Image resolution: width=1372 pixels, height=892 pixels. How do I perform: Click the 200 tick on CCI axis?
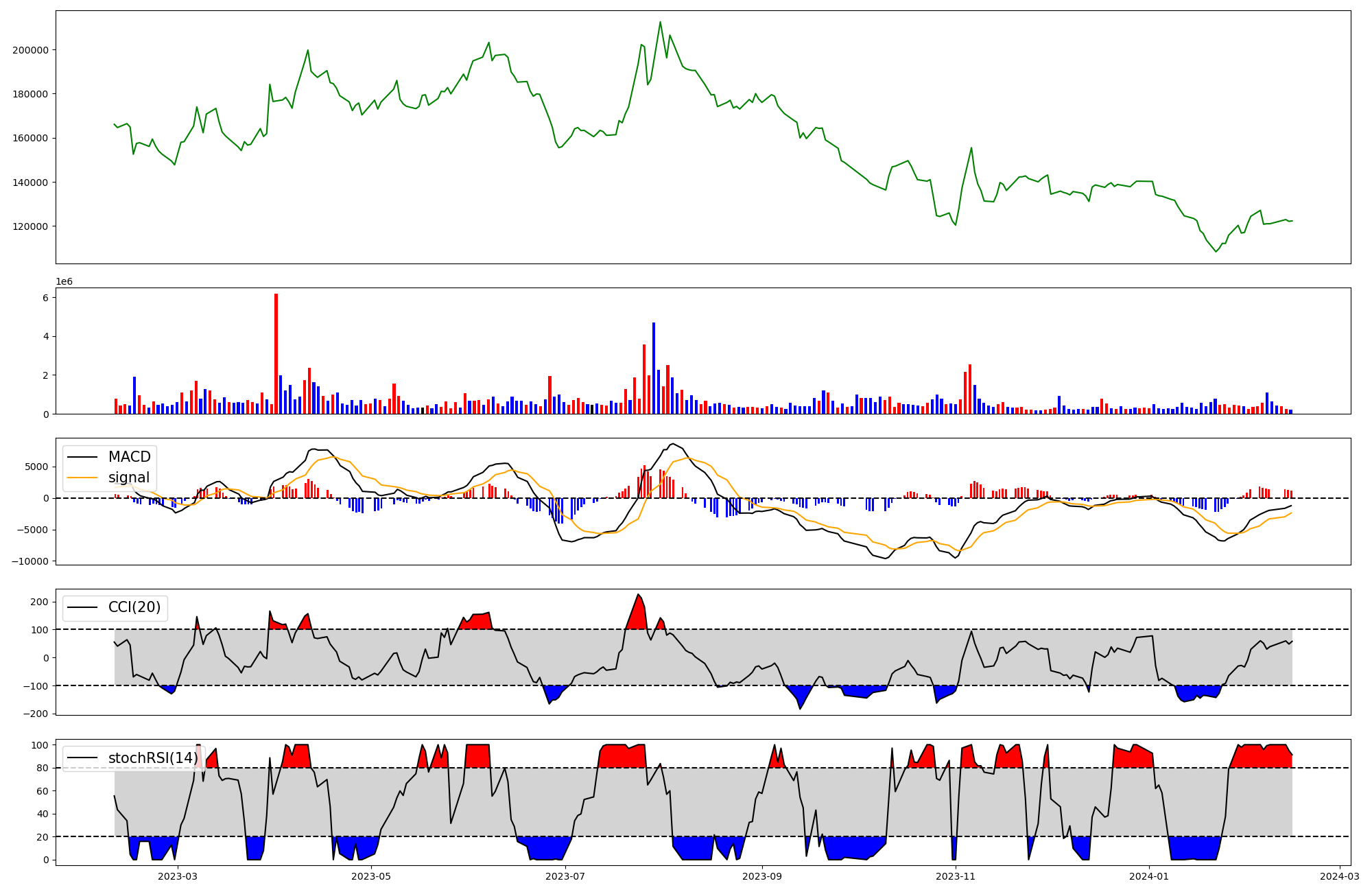tap(40, 602)
